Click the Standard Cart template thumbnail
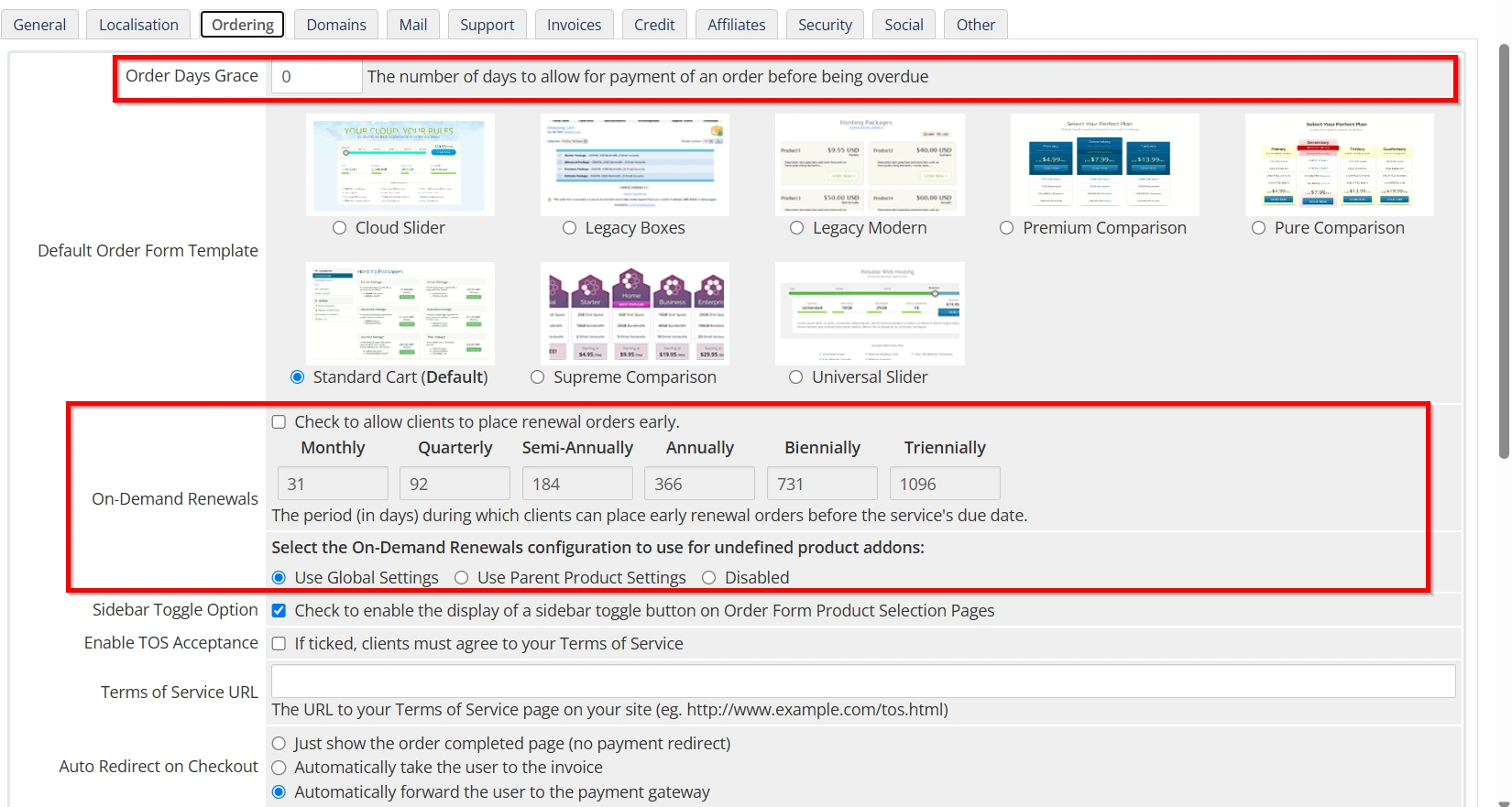Screen dimensions: 1512x807 (400, 313)
